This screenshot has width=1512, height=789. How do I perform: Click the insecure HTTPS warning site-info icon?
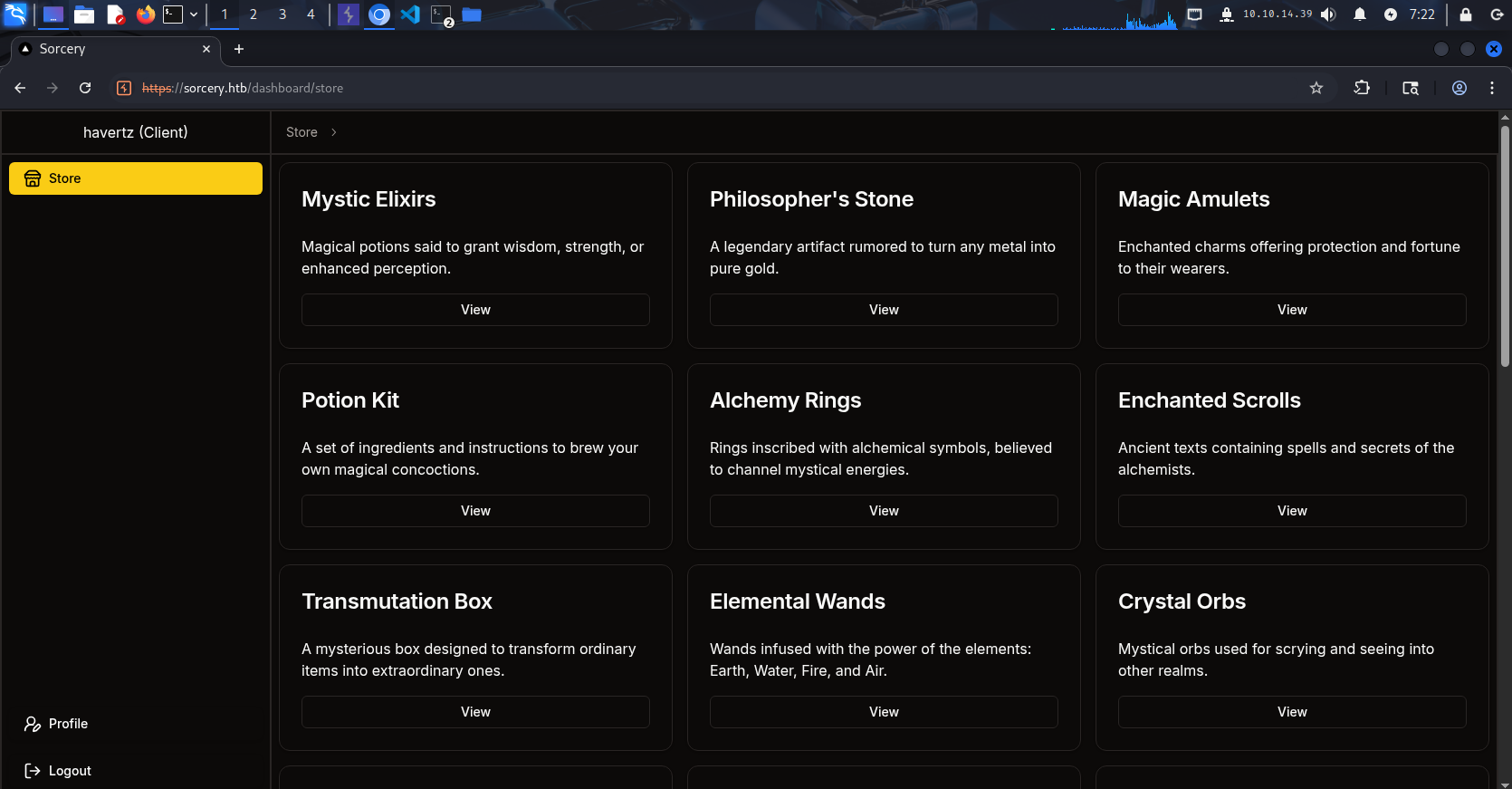125,88
